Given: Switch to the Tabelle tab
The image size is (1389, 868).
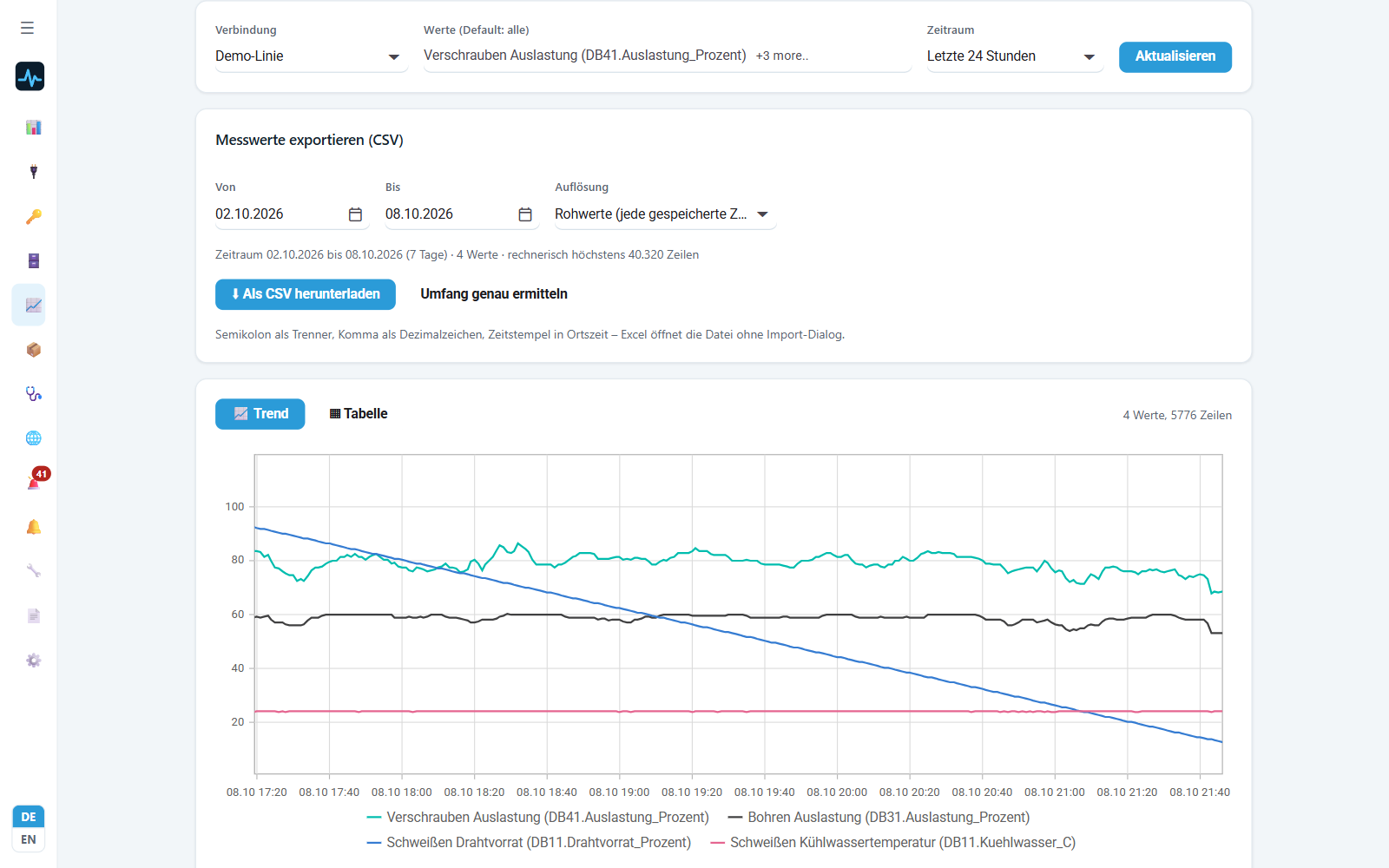Looking at the screenshot, I should tap(359, 414).
